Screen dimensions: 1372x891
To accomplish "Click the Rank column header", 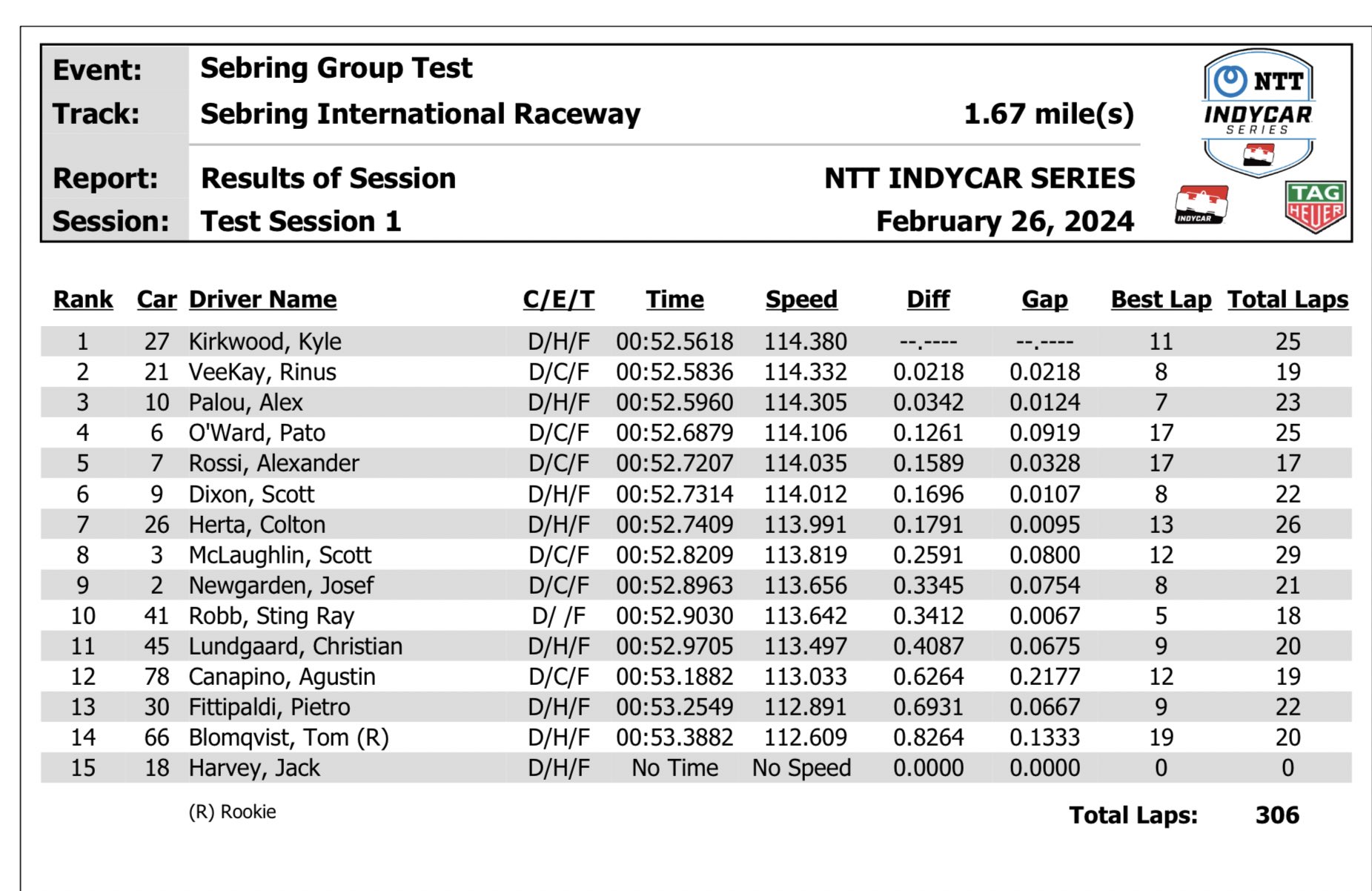I will [x=83, y=299].
